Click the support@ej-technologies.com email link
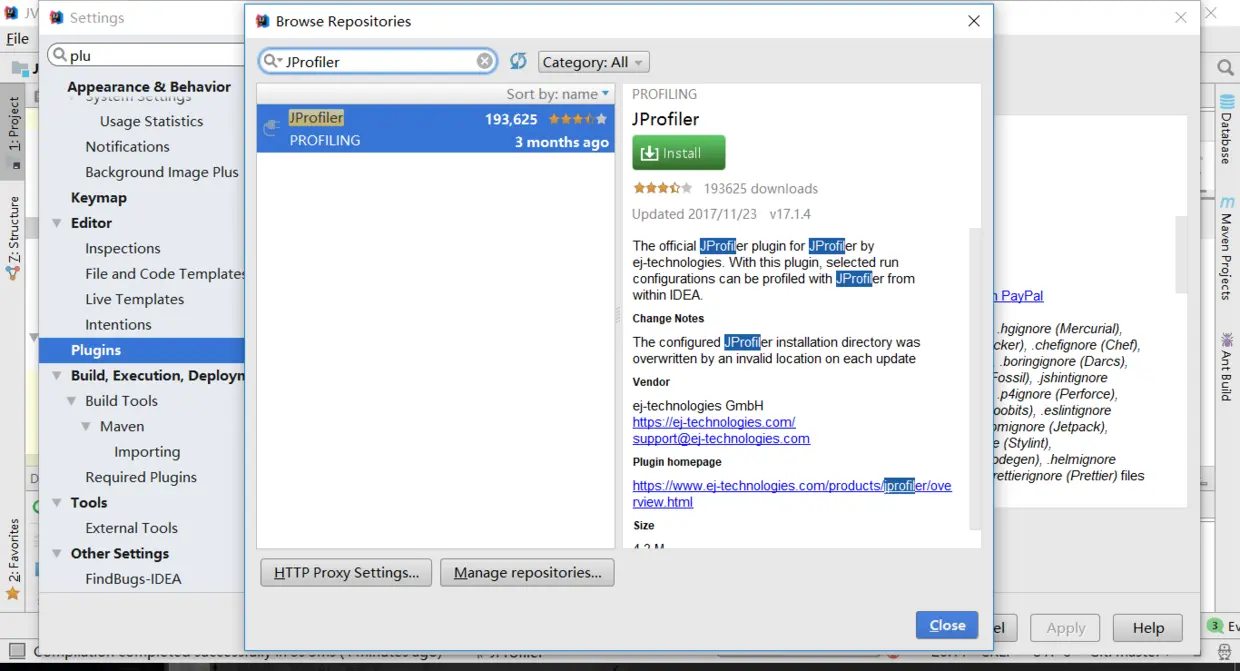The image size is (1240, 671). (x=721, y=438)
